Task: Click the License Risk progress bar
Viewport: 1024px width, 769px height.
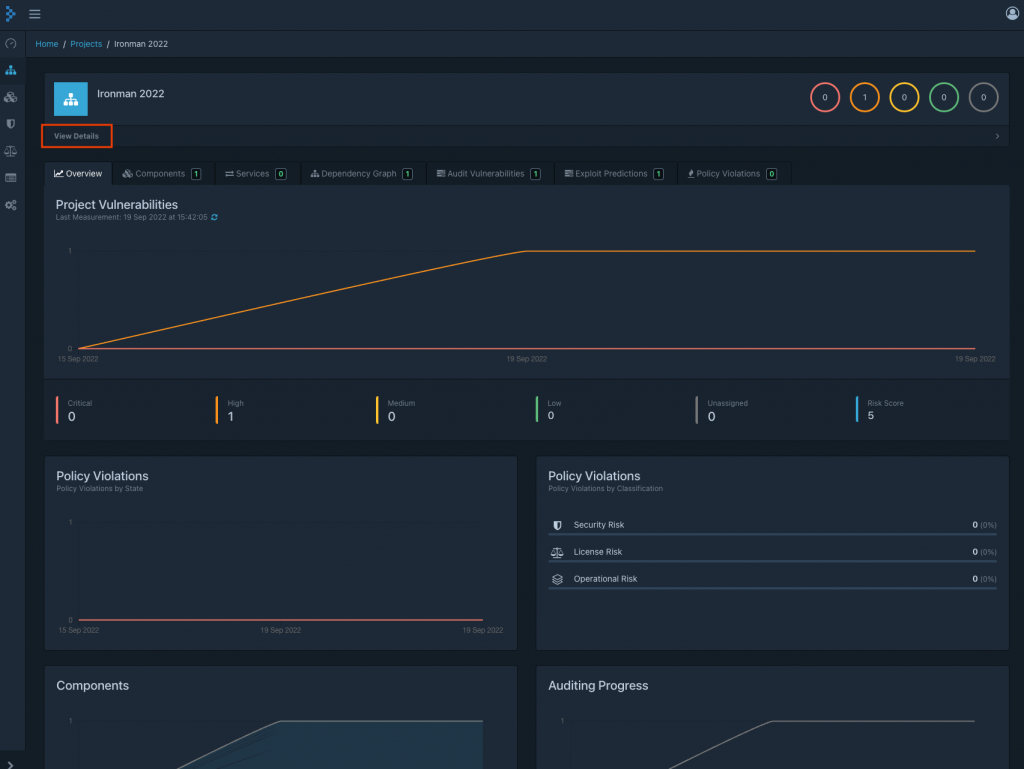Action: [x=773, y=561]
